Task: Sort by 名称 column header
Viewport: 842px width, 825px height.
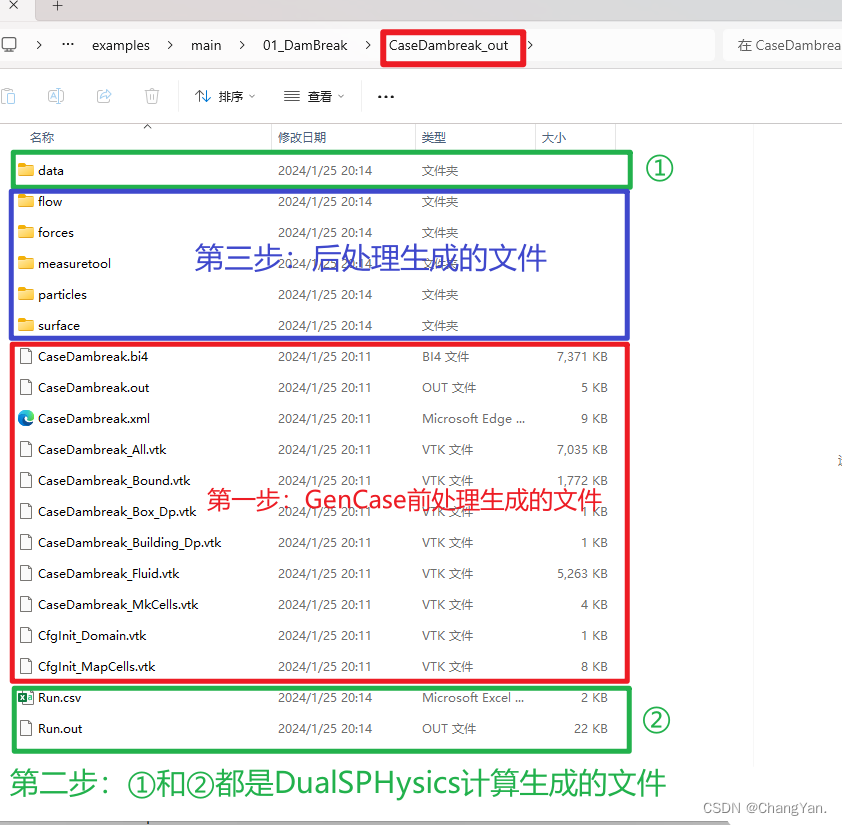Action: pos(42,138)
